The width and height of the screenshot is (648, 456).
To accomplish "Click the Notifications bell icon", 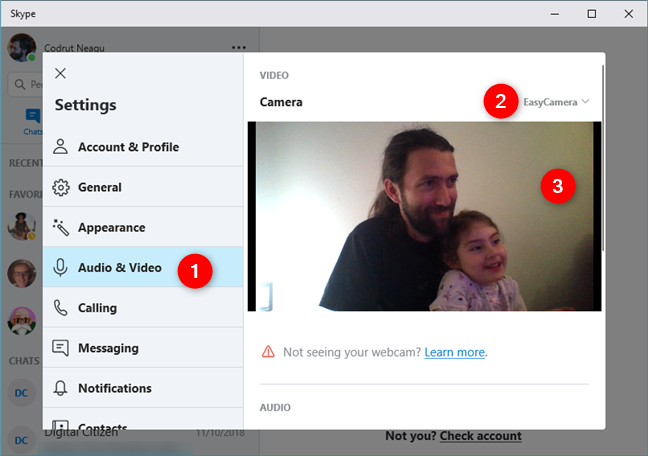I will 61,388.
